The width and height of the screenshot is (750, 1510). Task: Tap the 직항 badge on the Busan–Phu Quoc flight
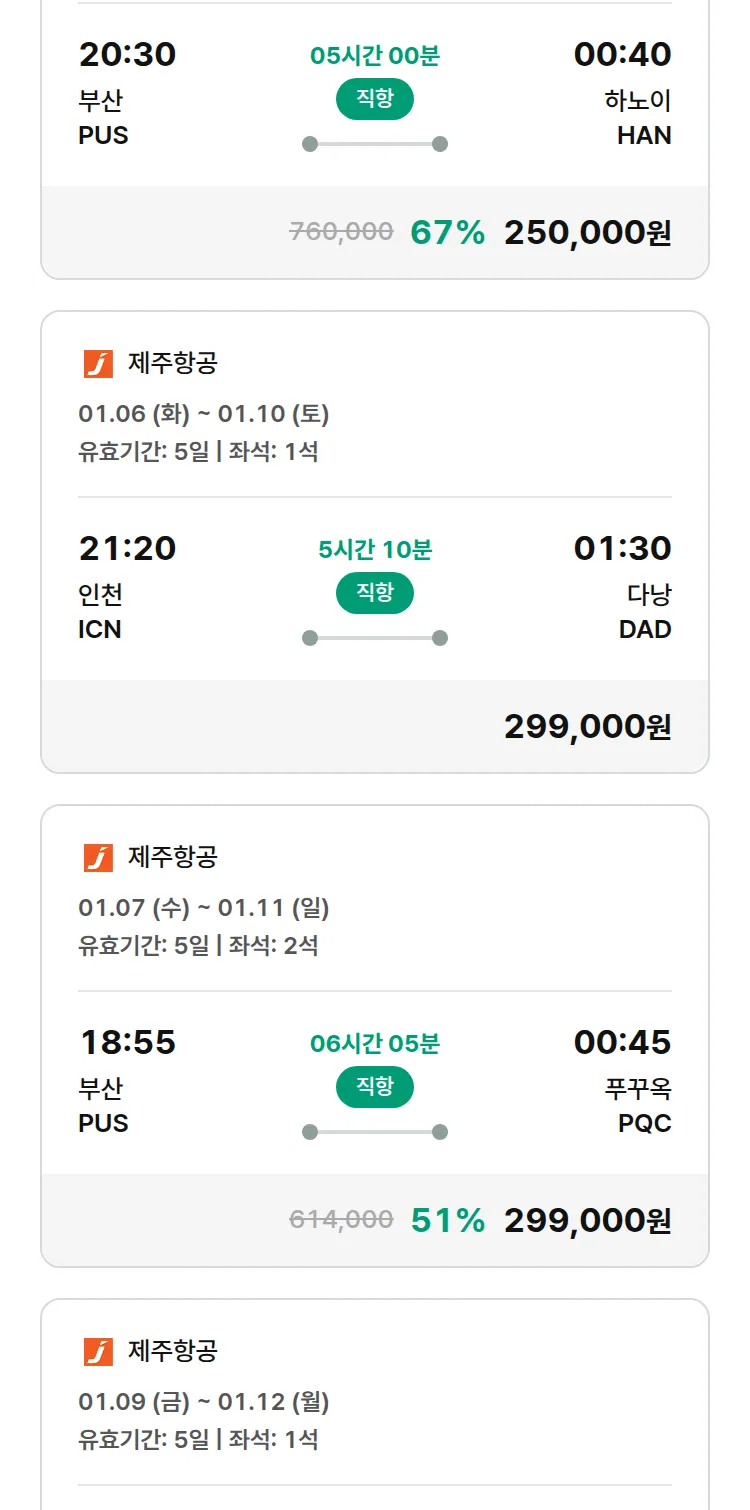(x=375, y=1087)
